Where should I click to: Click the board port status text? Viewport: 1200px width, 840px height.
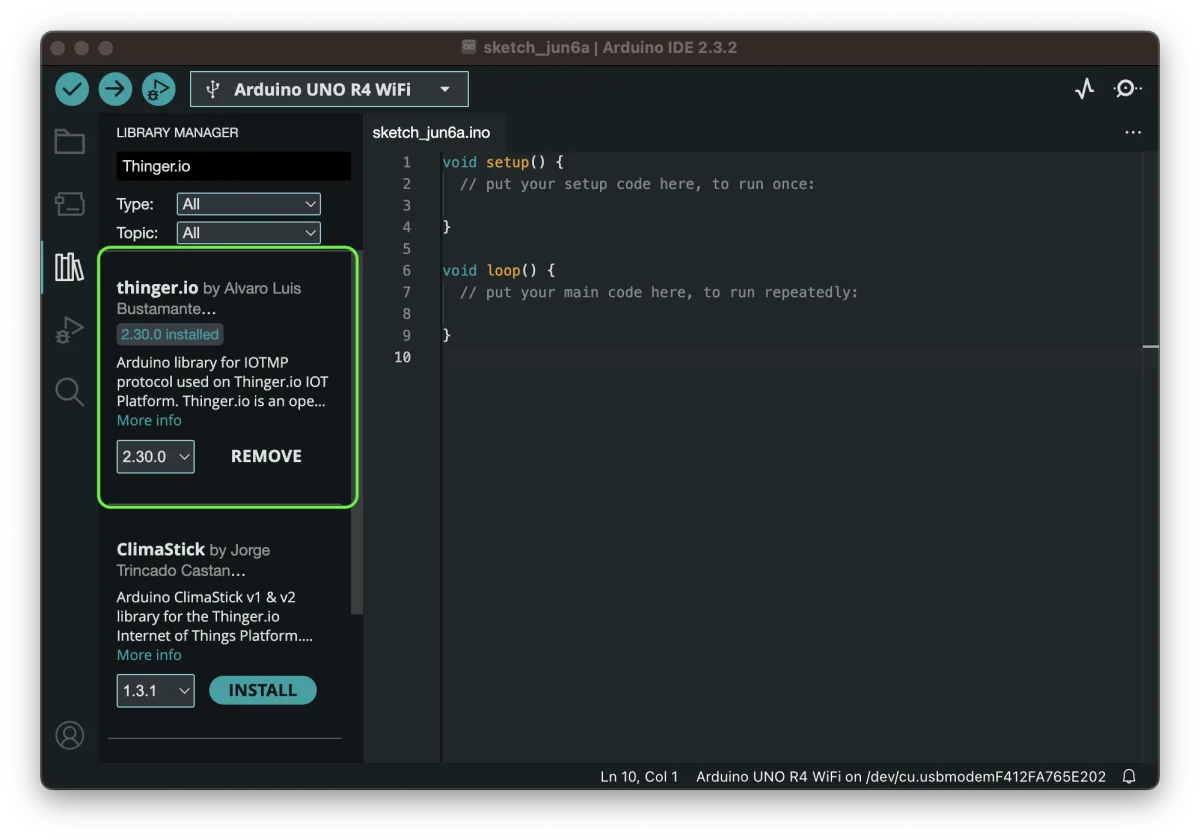[x=901, y=776]
